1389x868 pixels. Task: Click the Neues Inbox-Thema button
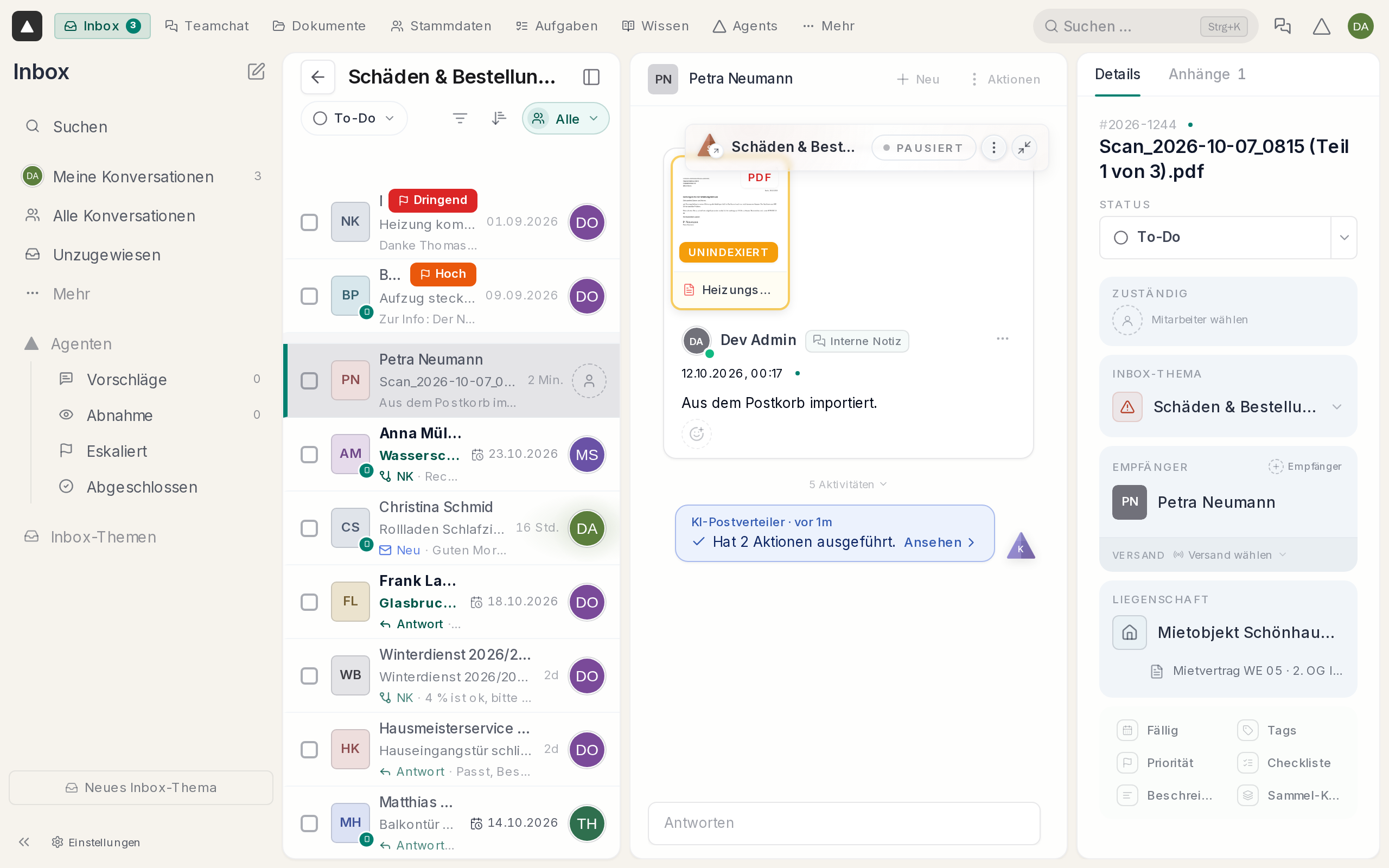(141, 787)
